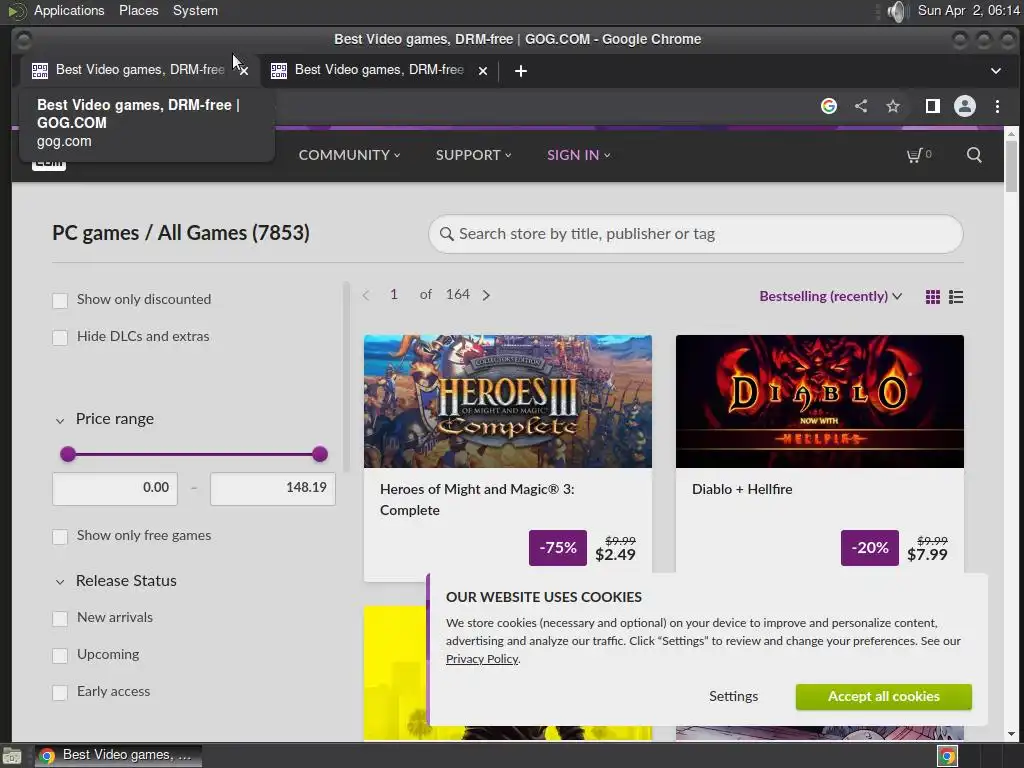Close the second GOG tab
This screenshot has height=768, width=1024.
(483, 71)
